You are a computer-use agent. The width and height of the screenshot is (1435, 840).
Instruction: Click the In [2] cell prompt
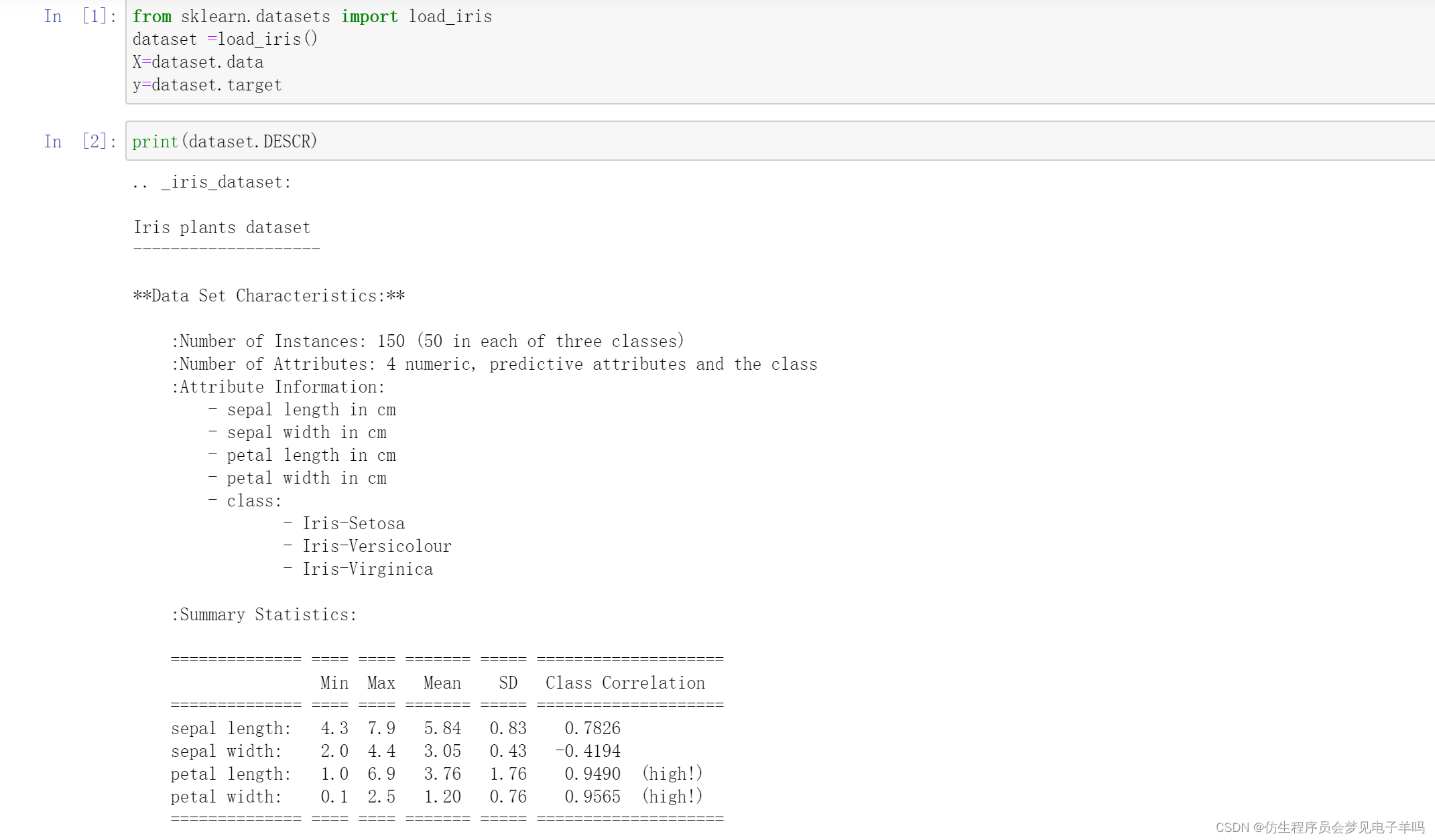coord(80,141)
